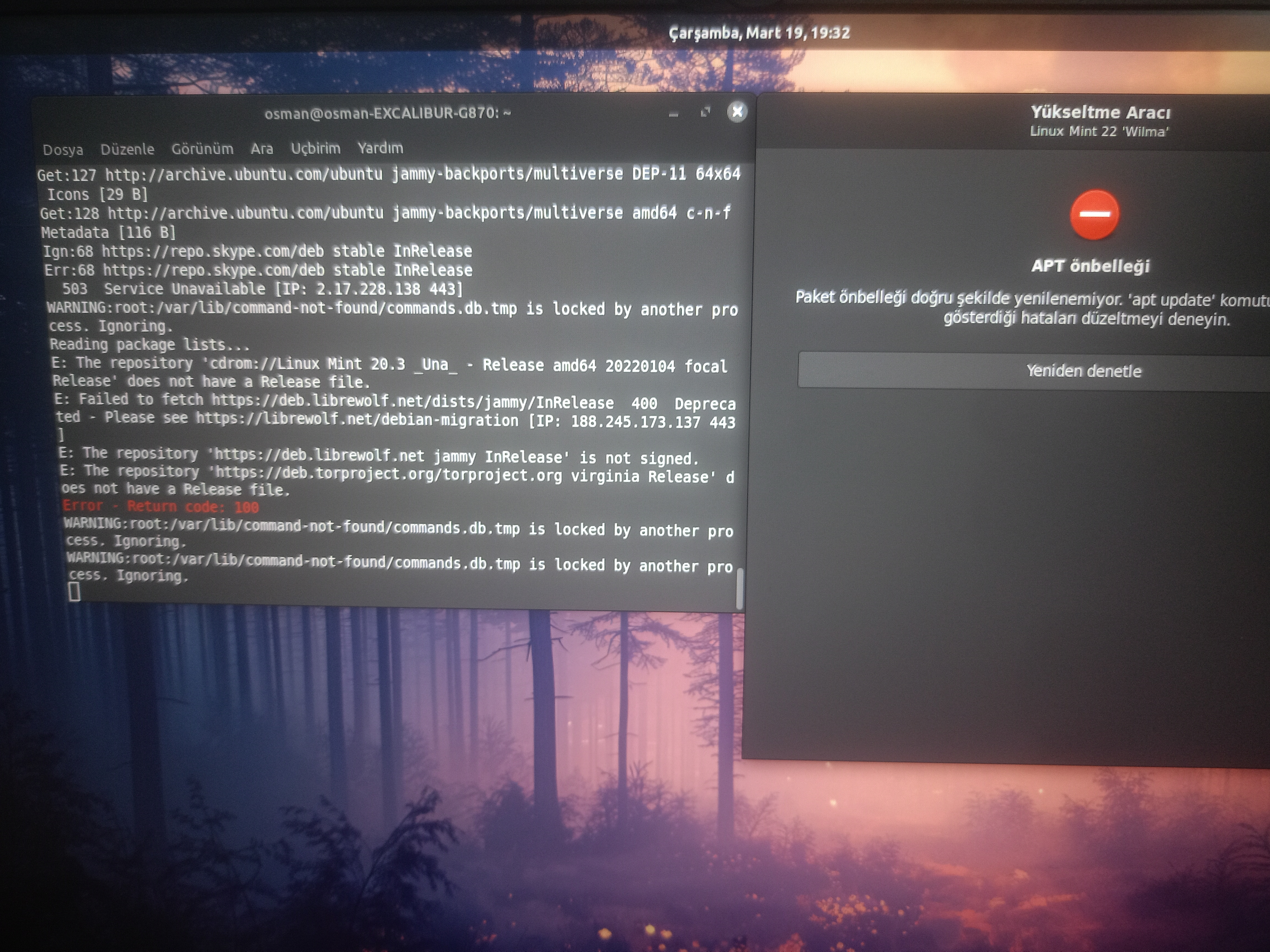Click the red 'Error - Return code: 100' line
Screen dimensions: 1270x952
161,506
